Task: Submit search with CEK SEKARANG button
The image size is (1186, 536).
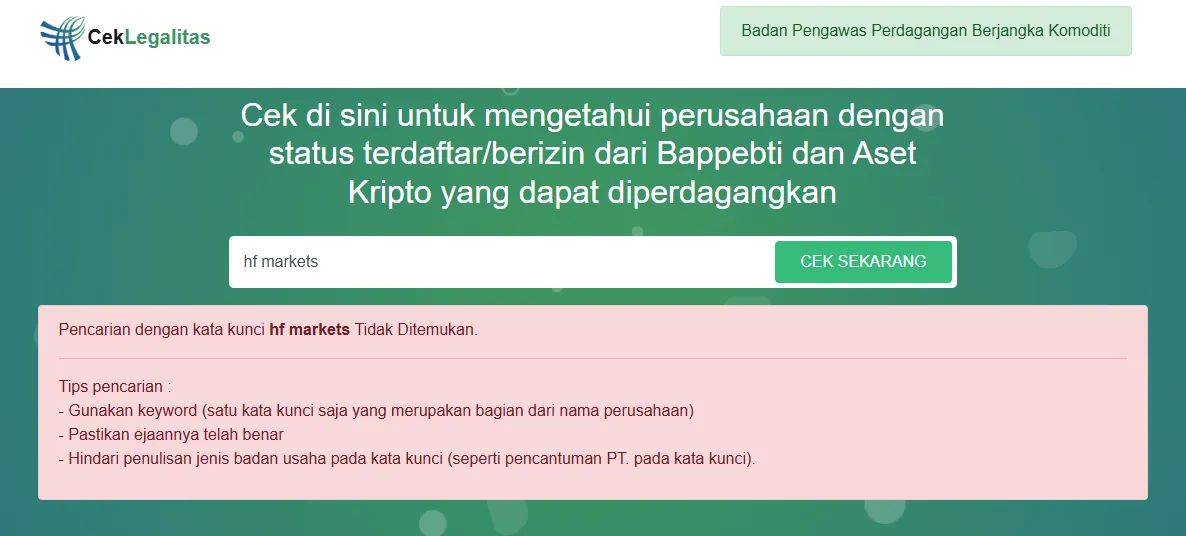Action: tap(863, 262)
